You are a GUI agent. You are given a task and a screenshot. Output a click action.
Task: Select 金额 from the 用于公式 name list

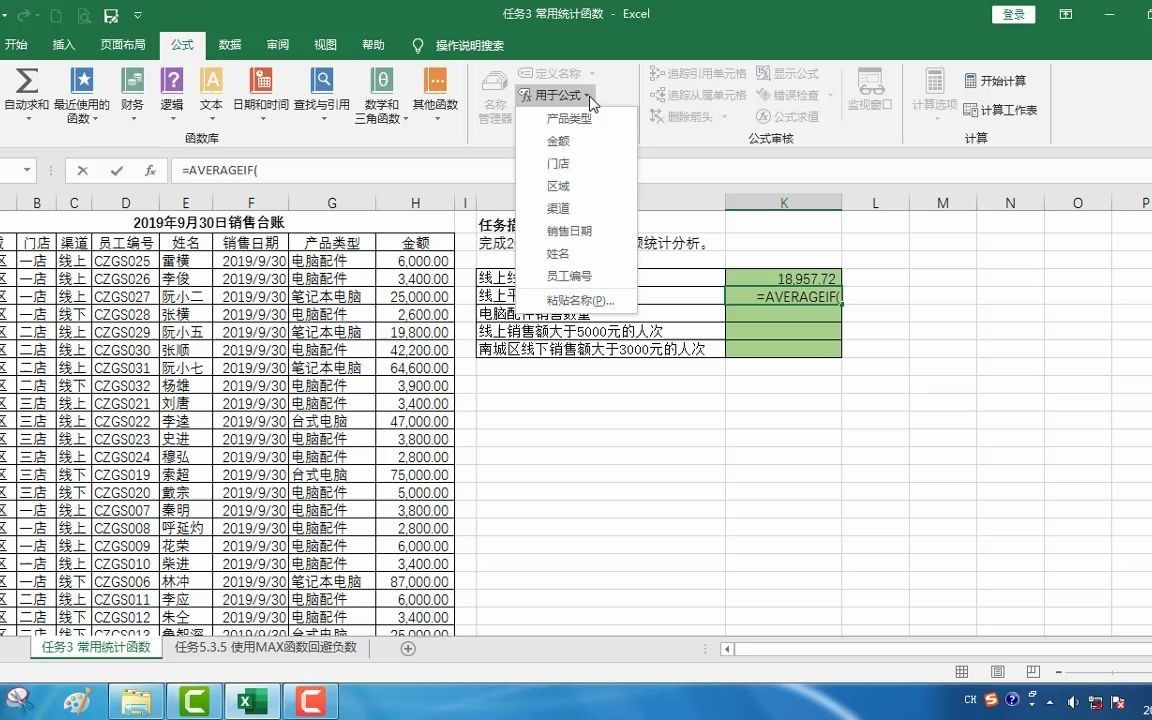pos(557,141)
